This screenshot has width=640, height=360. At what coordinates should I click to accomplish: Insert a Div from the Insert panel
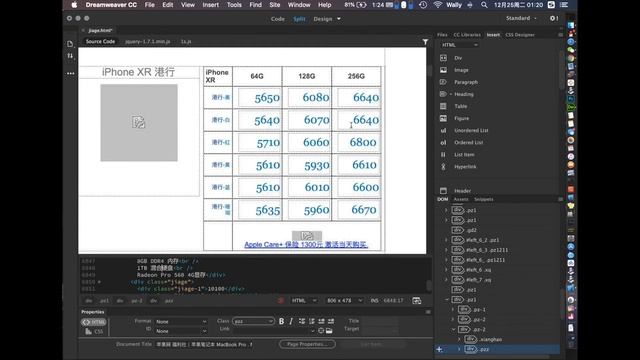458,58
